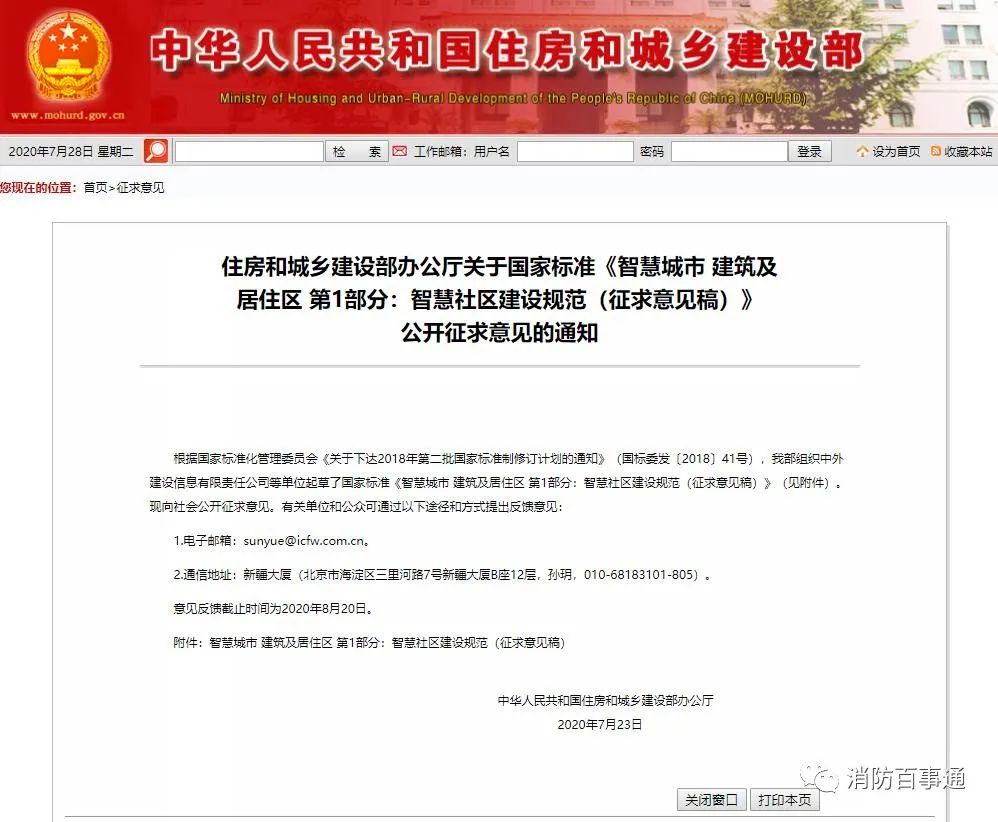Click the sunyue@icfw.com.cn email address
This screenshot has width=998, height=822.
[x=306, y=541]
